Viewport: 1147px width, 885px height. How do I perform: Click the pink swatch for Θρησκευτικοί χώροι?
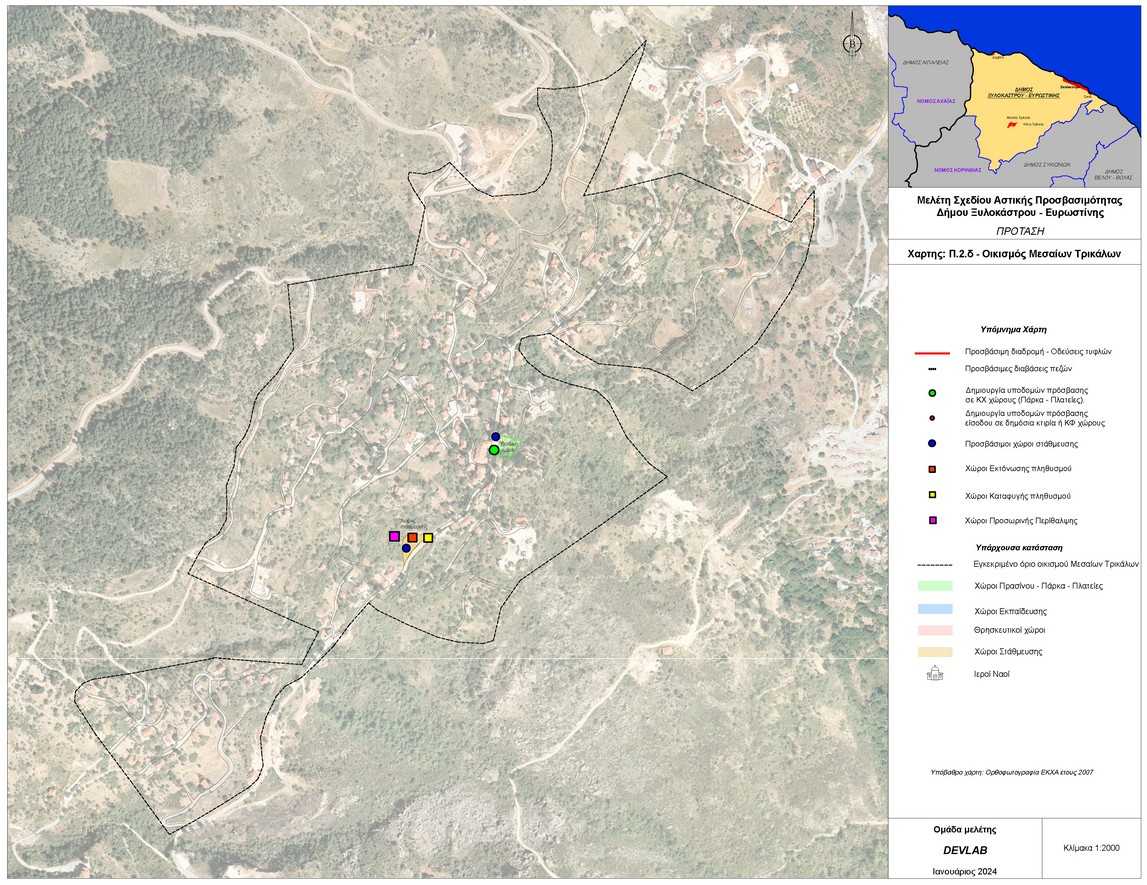tap(934, 630)
